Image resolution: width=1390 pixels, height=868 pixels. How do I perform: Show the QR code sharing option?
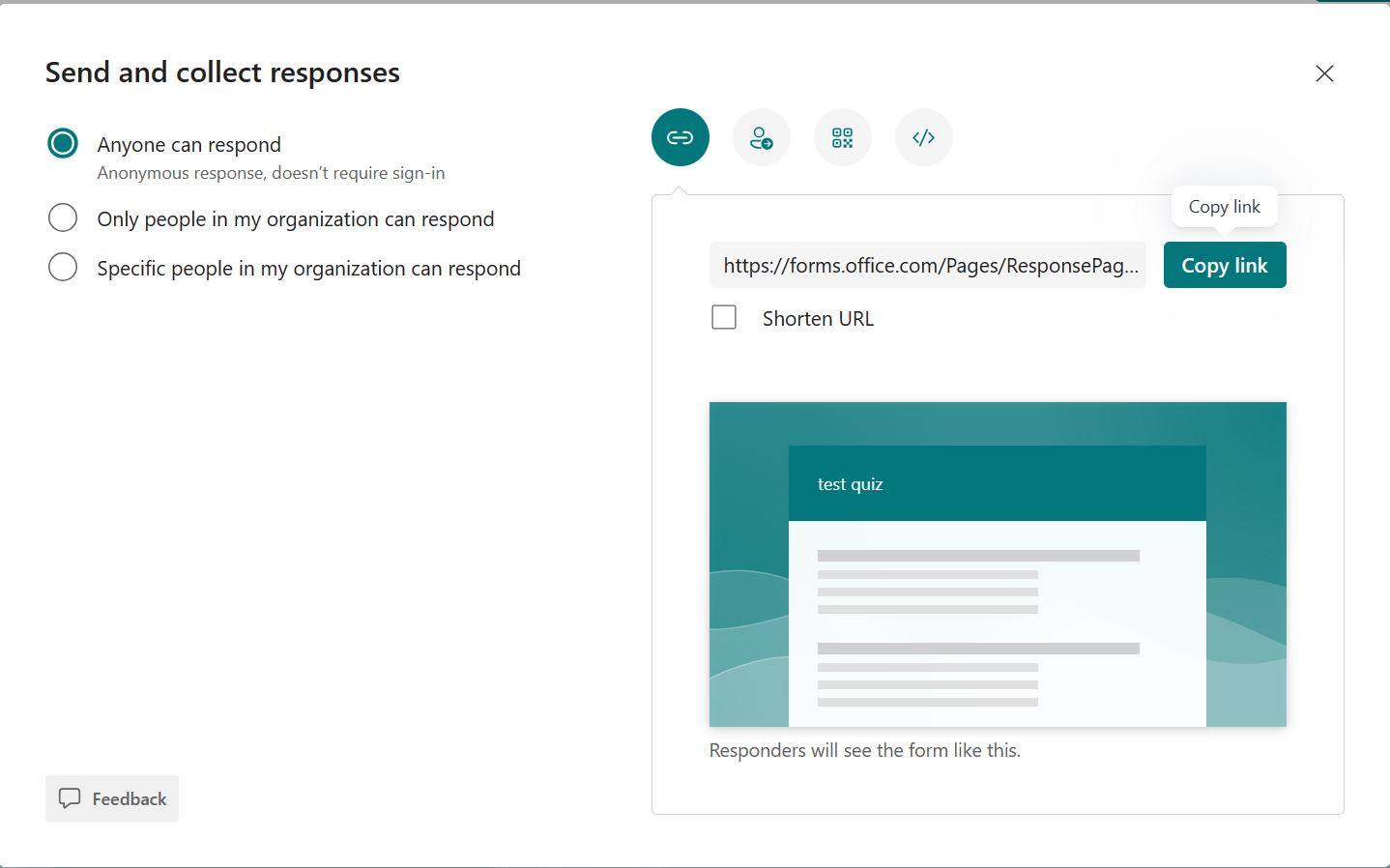pyautogui.click(x=842, y=137)
